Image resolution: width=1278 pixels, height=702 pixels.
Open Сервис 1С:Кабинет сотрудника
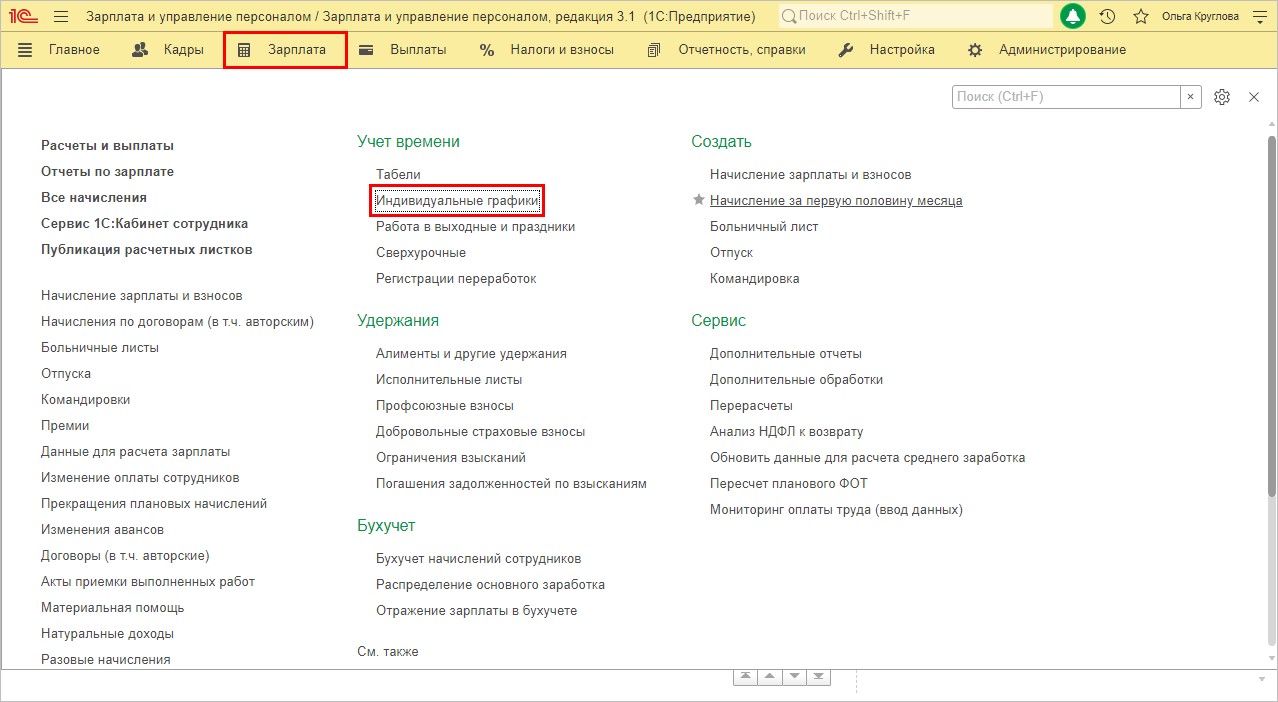tap(145, 223)
